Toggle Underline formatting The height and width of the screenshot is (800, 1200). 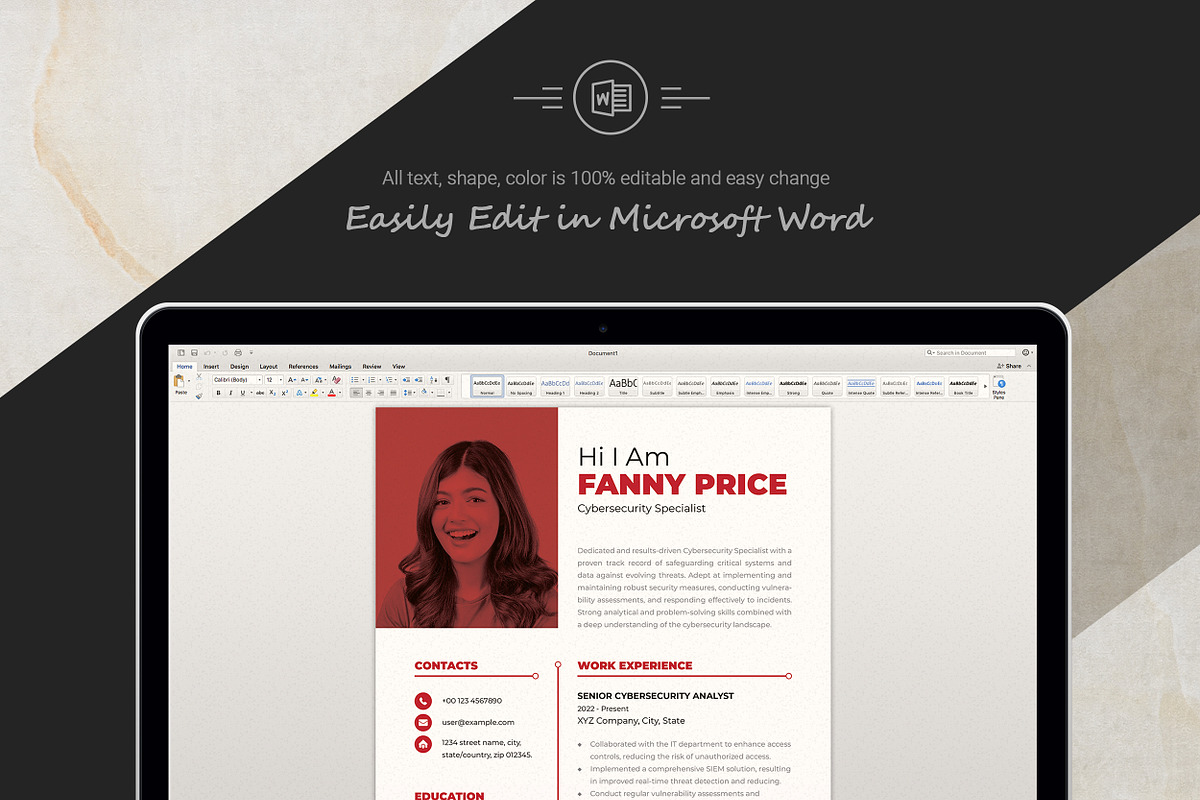click(x=242, y=393)
